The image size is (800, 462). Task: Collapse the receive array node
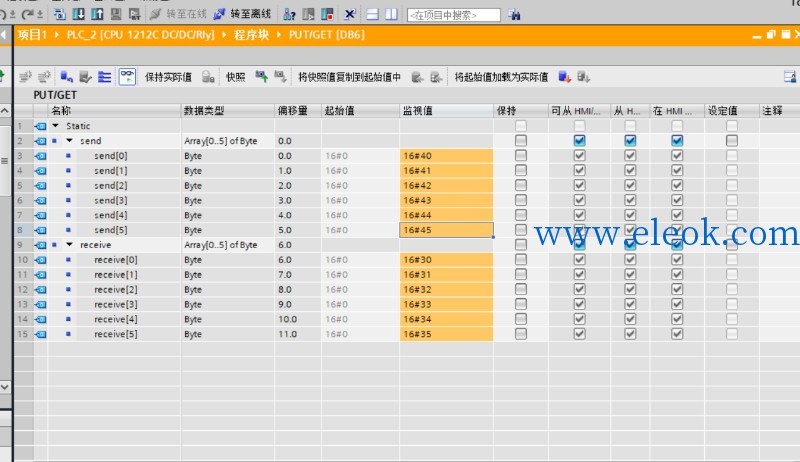[69, 245]
